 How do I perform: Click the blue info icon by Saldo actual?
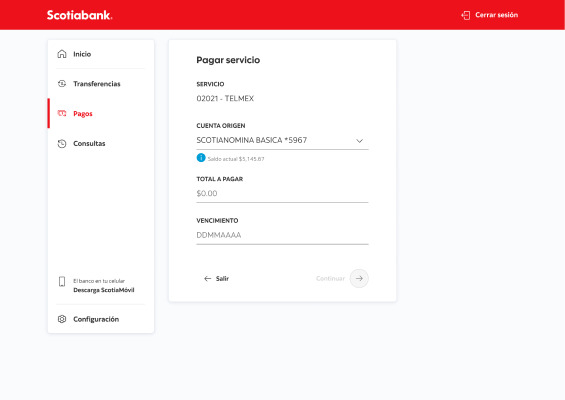pyautogui.click(x=201, y=158)
